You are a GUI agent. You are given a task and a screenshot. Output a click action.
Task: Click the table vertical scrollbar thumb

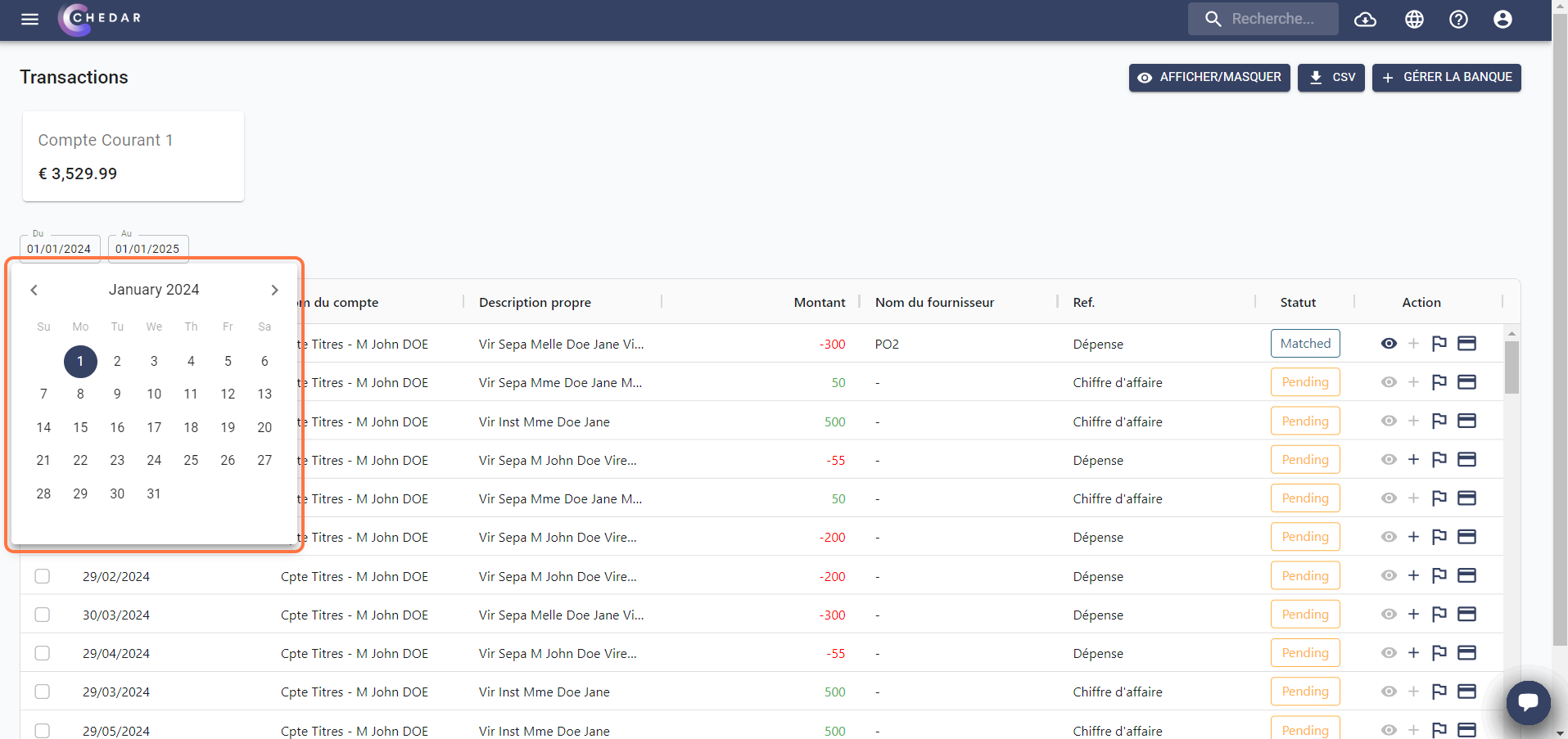1512,367
